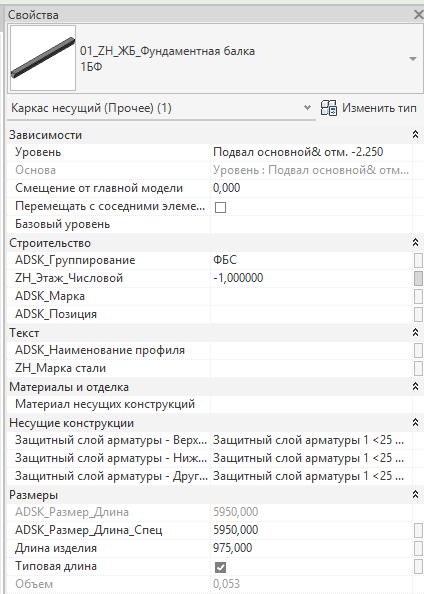Click associate button beside ZH_Марка стали
This screenshot has height=594, width=424.
418,368
